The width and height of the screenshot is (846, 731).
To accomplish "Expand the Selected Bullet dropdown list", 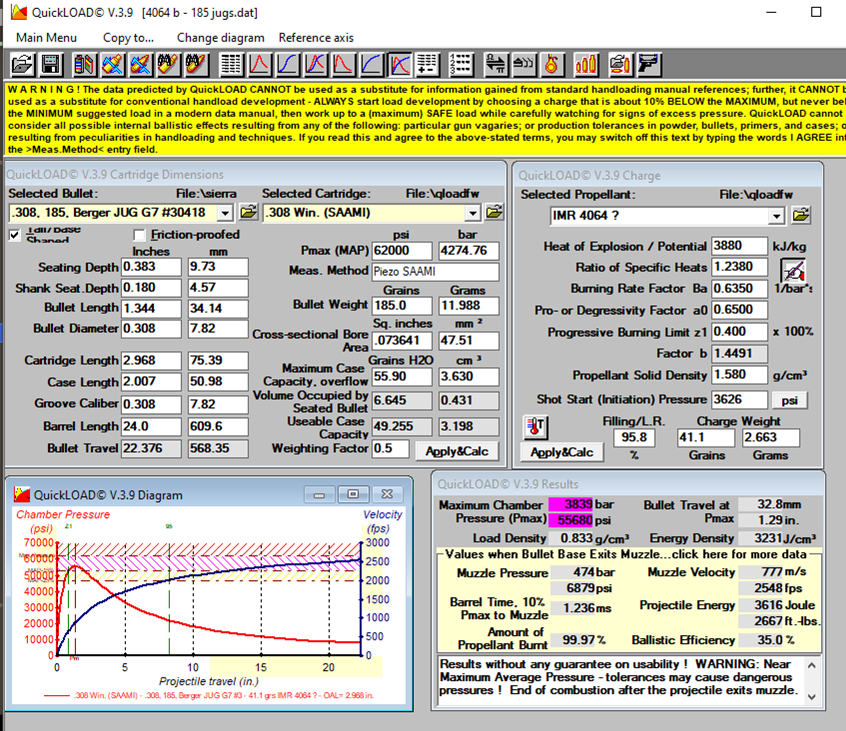I will (x=226, y=213).
